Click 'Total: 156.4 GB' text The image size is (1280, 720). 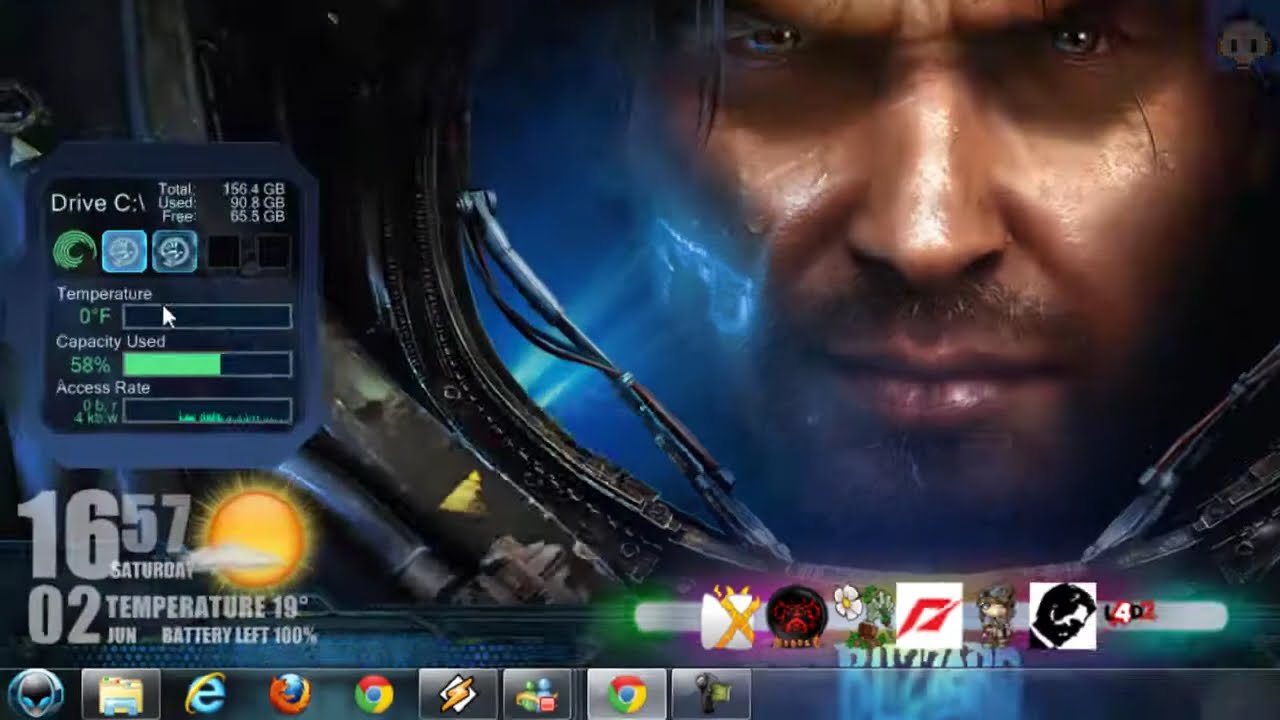pyautogui.click(x=222, y=189)
